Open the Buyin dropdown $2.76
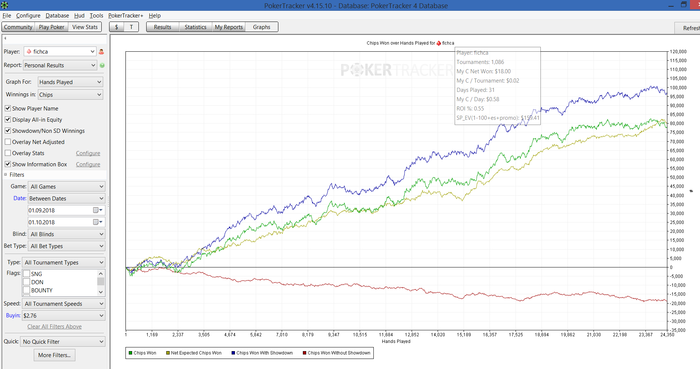Screen dimensions: 700x369 pyautogui.click(x=64, y=315)
